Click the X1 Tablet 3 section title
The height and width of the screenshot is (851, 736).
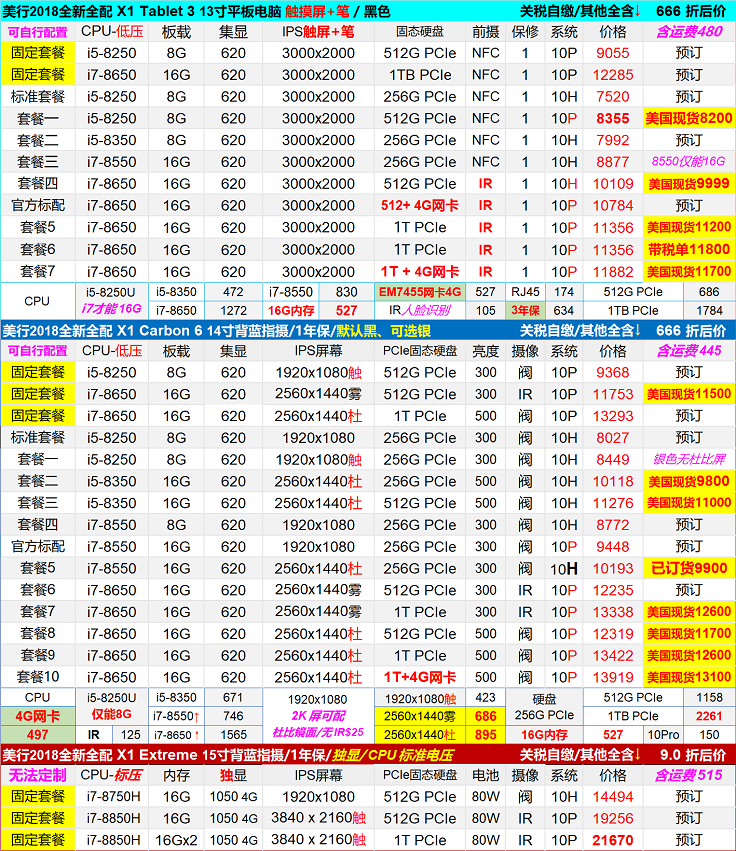pyautogui.click(x=196, y=11)
